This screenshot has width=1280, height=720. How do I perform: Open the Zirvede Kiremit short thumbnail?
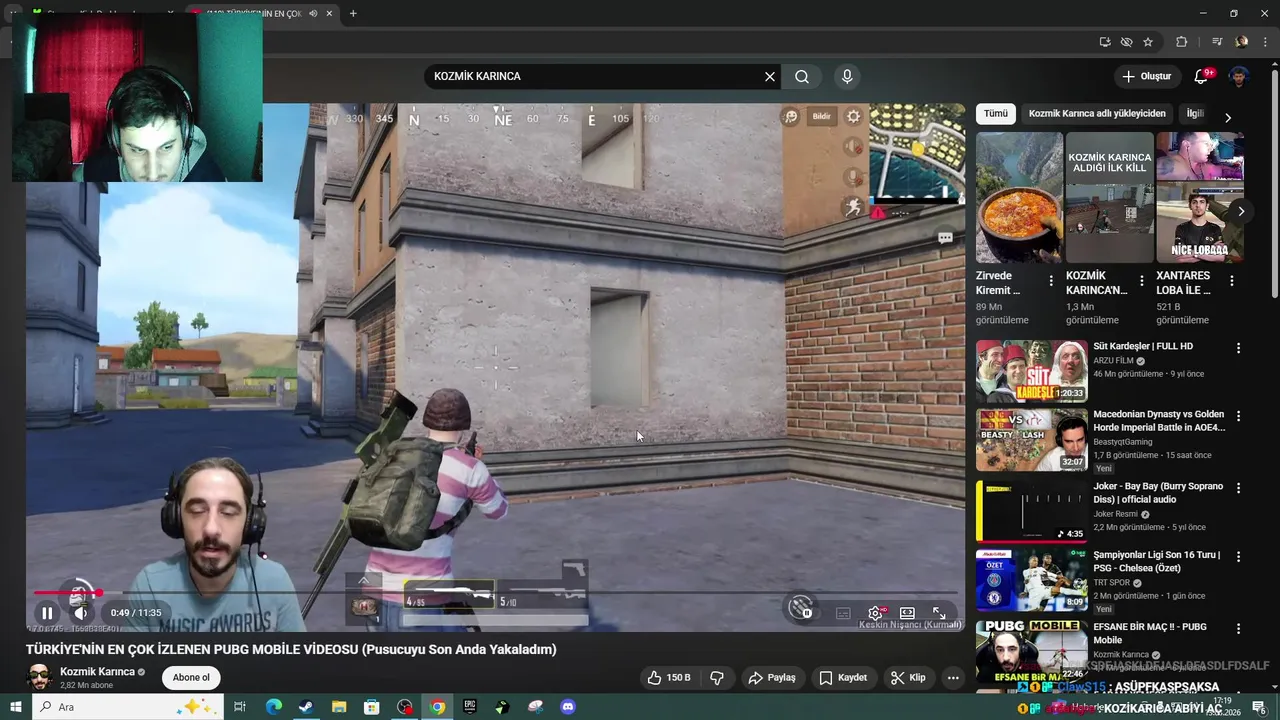point(1019,197)
